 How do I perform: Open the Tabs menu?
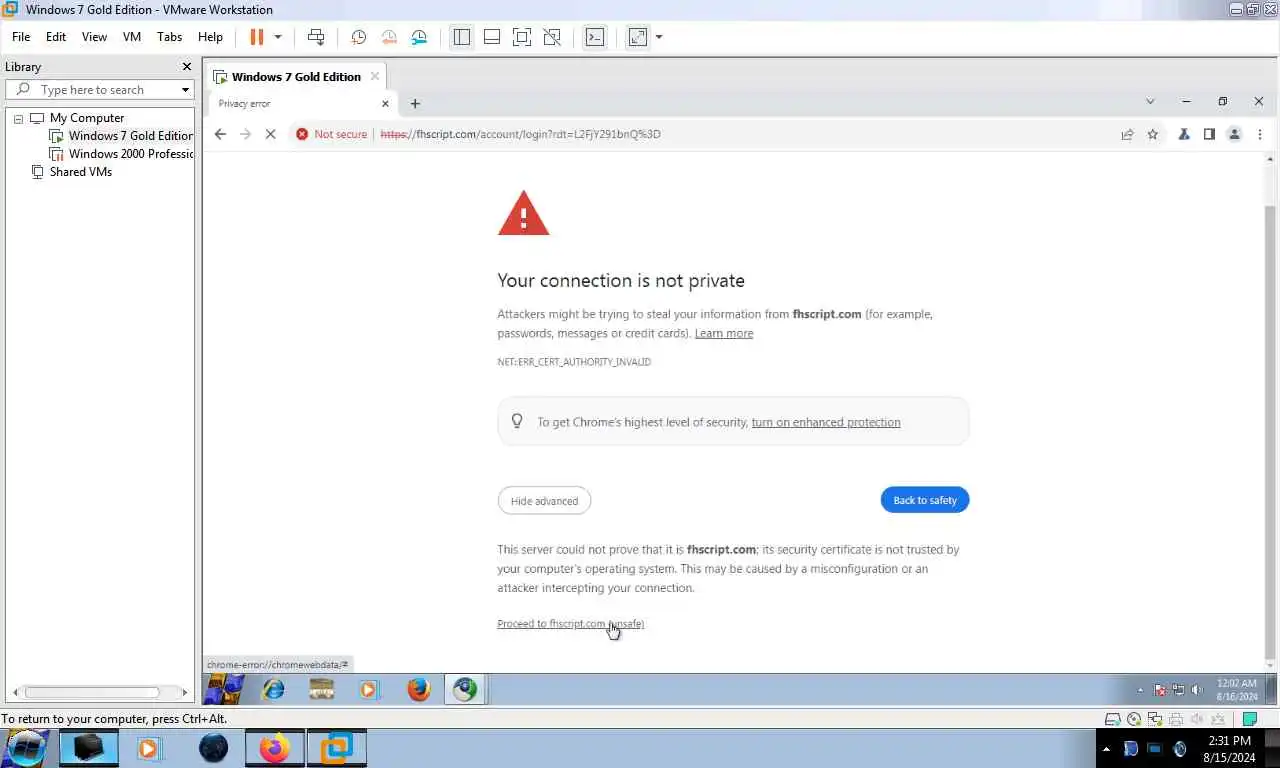pyautogui.click(x=170, y=37)
